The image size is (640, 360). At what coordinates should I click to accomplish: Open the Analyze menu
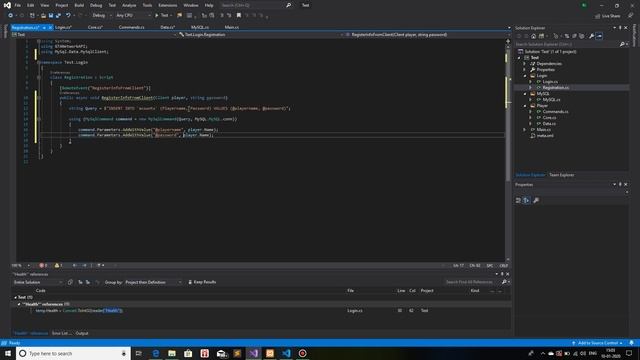point(129,5)
